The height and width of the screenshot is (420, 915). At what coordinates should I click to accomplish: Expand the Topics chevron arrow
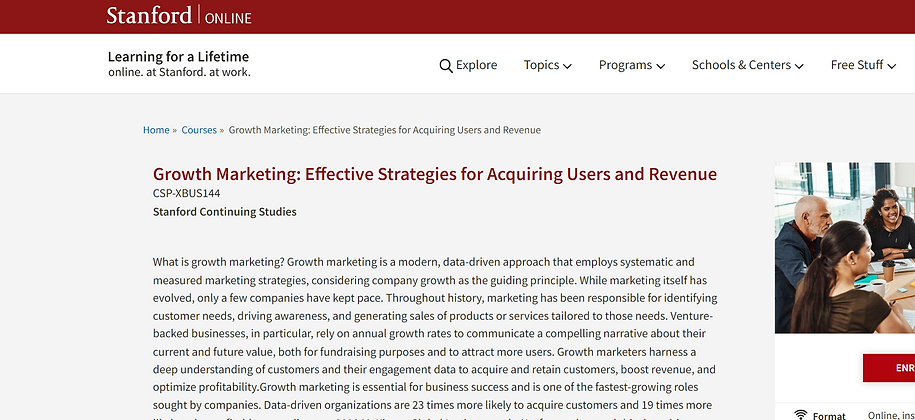click(567, 66)
